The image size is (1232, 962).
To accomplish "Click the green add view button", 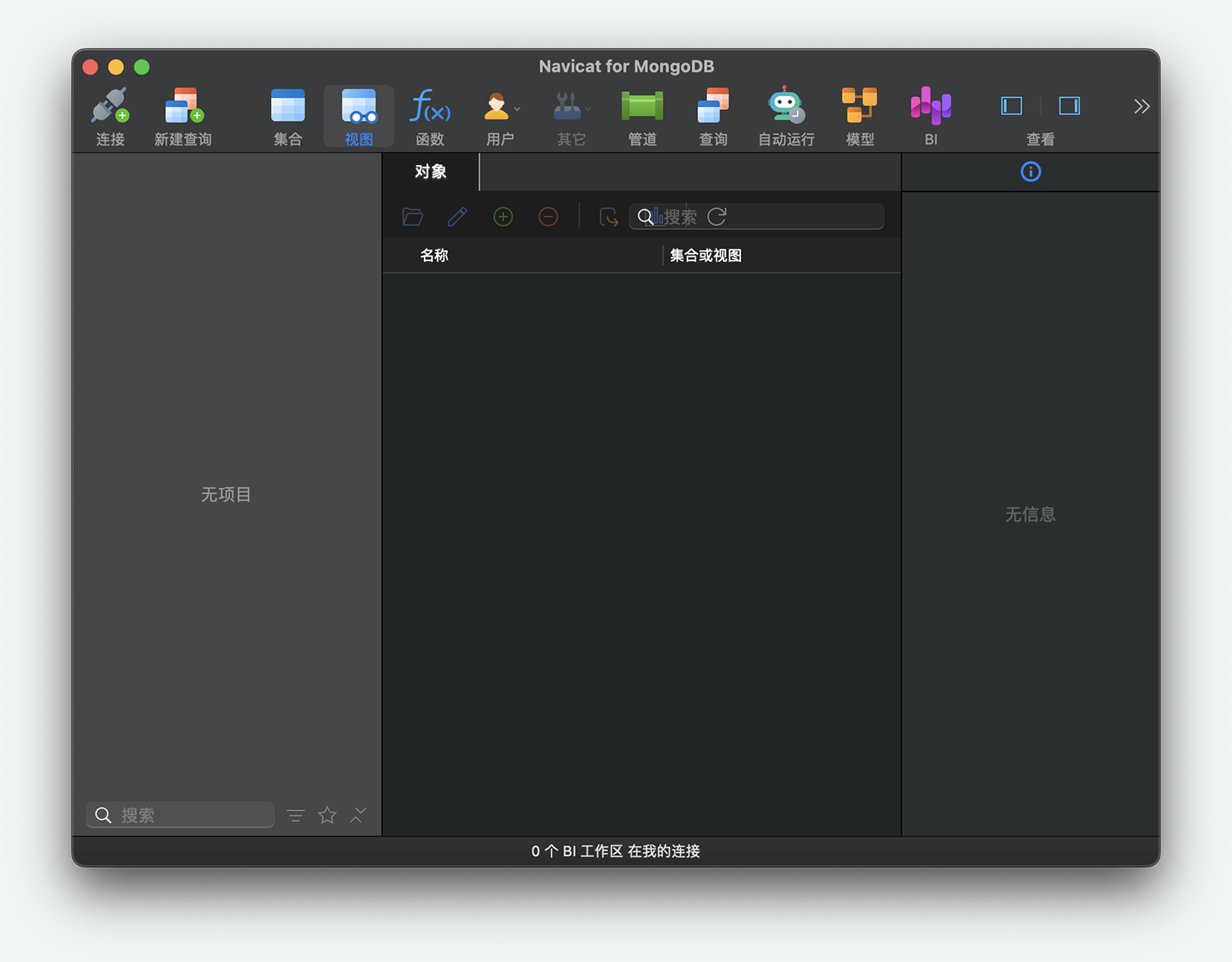I will click(503, 217).
